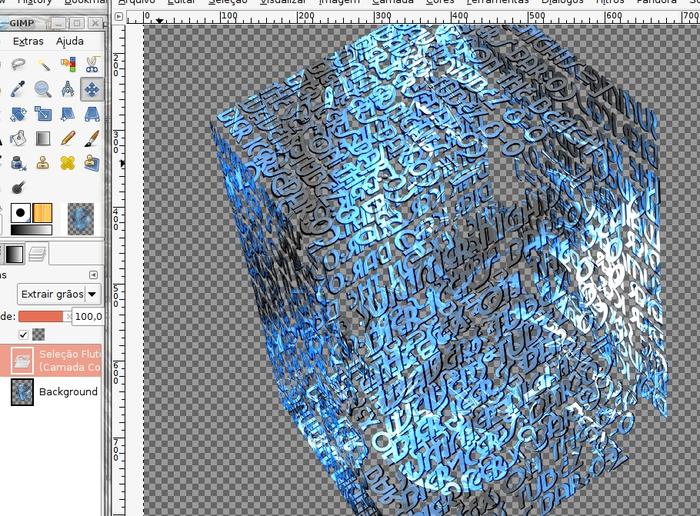Select the Shear tool

tap(67, 114)
